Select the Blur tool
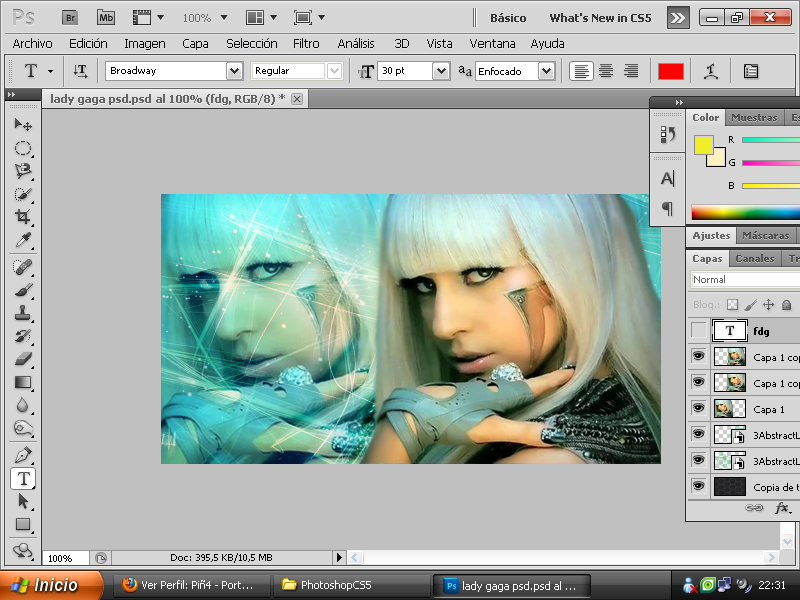800x600 pixels. 23,405
